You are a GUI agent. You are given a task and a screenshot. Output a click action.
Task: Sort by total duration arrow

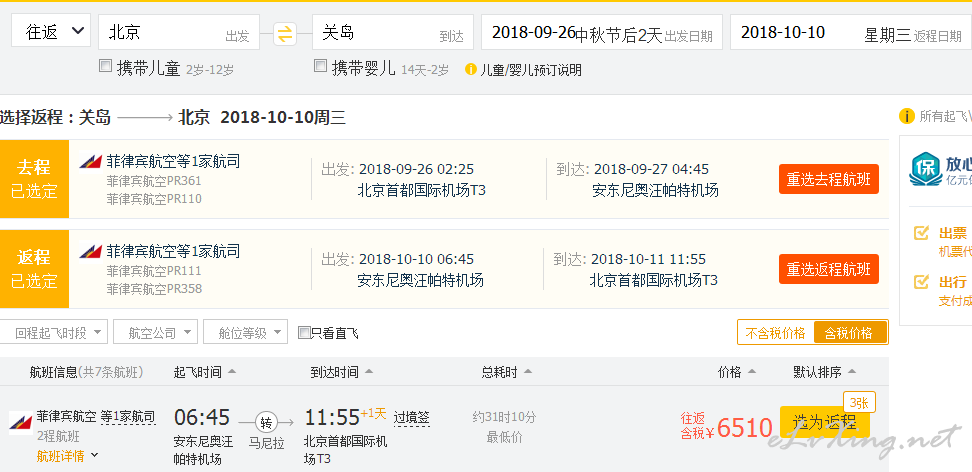528,372
